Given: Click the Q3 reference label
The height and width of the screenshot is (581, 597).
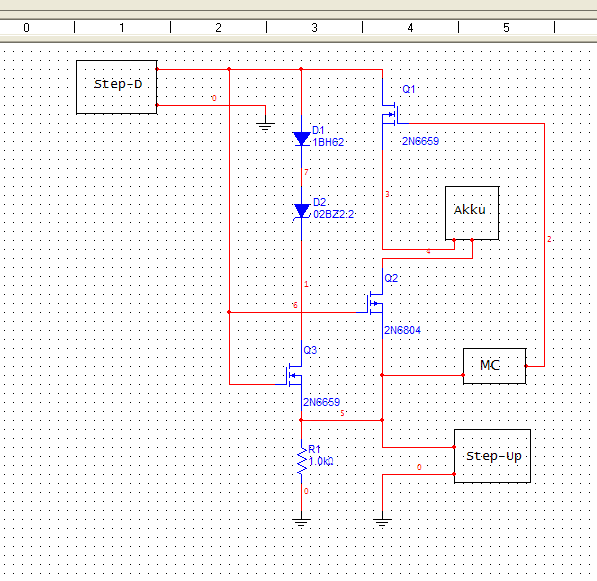Looking at the screenshot, I should 310,350.
